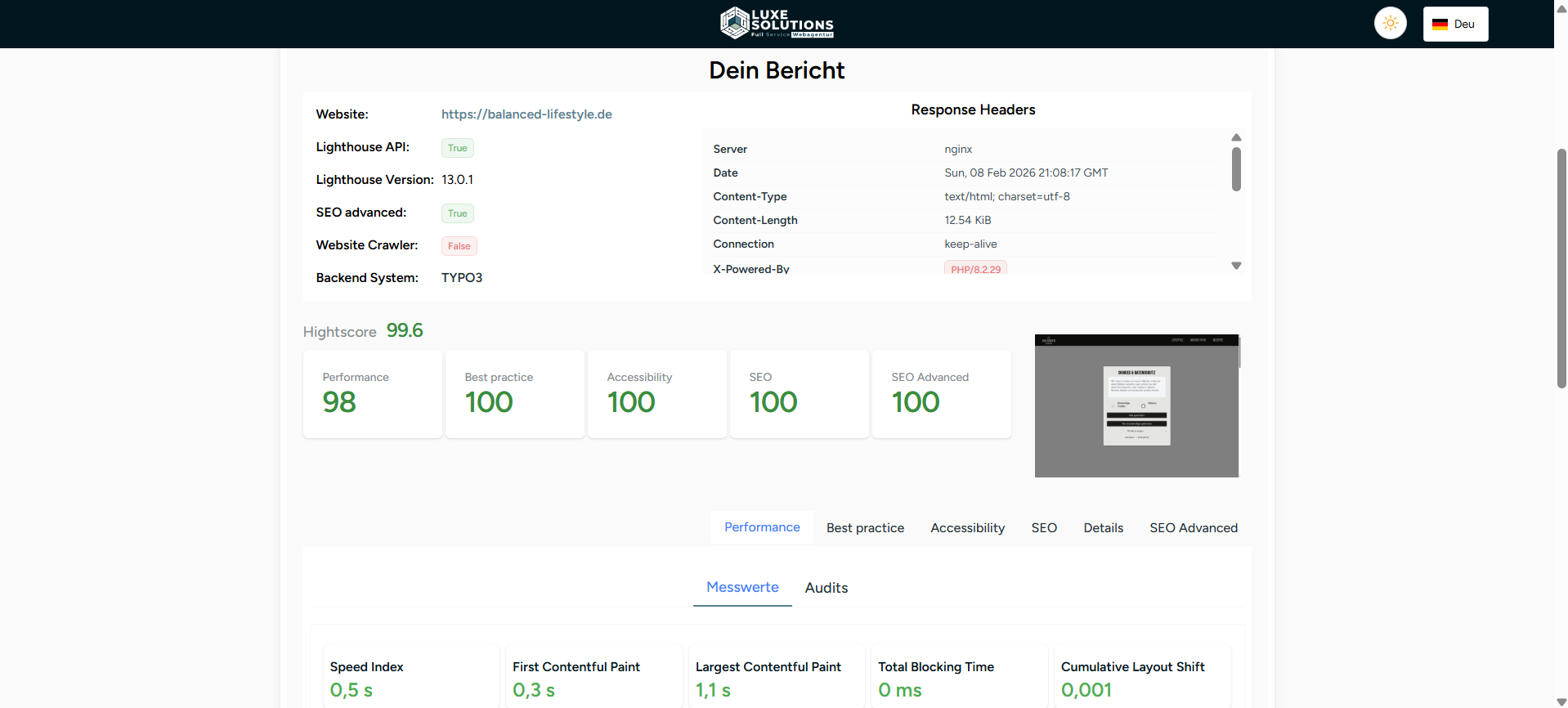Switch to the Performance tab
Image resolution: width=1568 pixels, height=708 pixels.
click(x=762, y=527)
